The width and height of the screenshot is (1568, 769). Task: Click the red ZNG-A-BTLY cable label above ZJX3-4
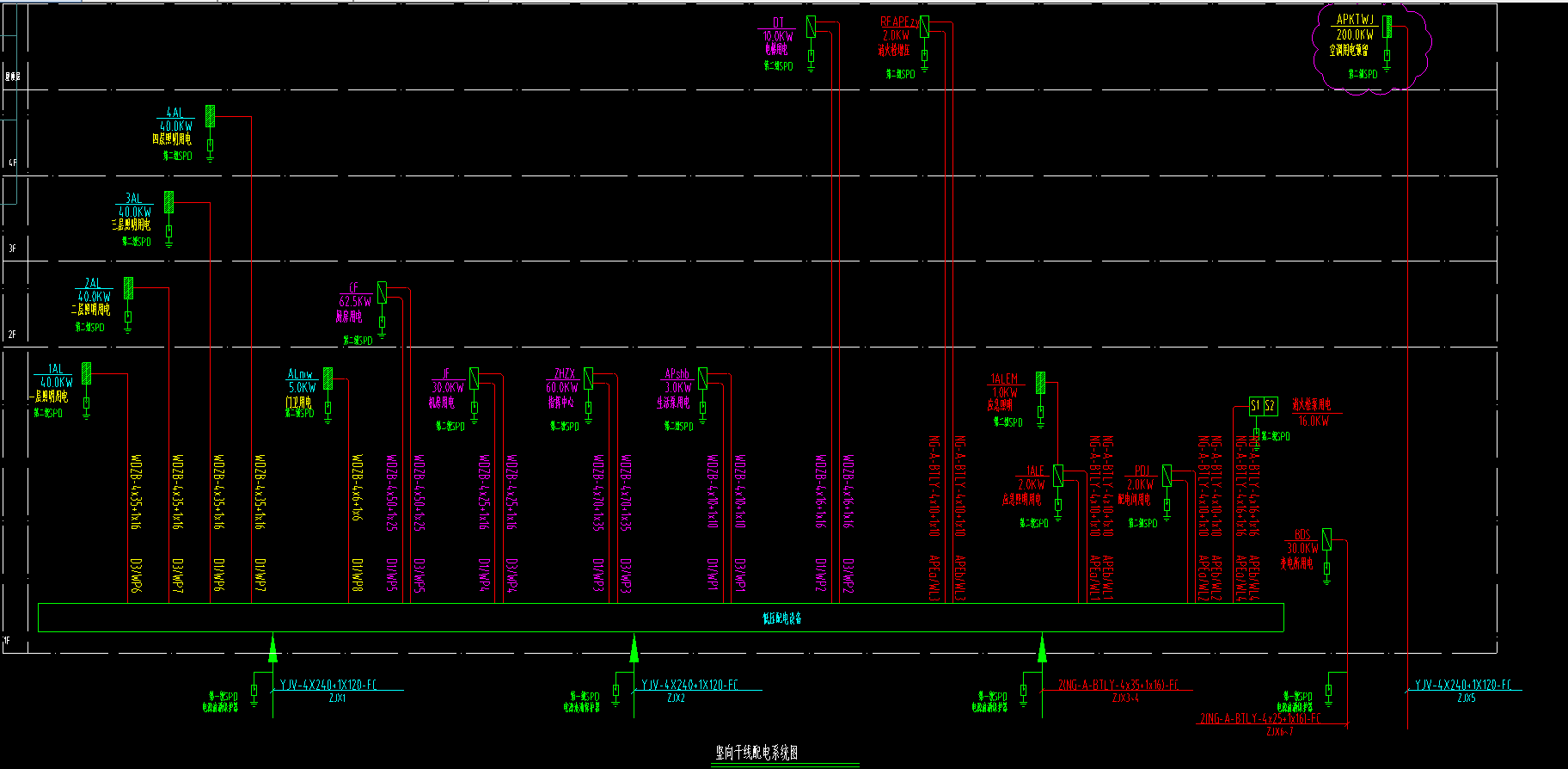click(1118, 686)
